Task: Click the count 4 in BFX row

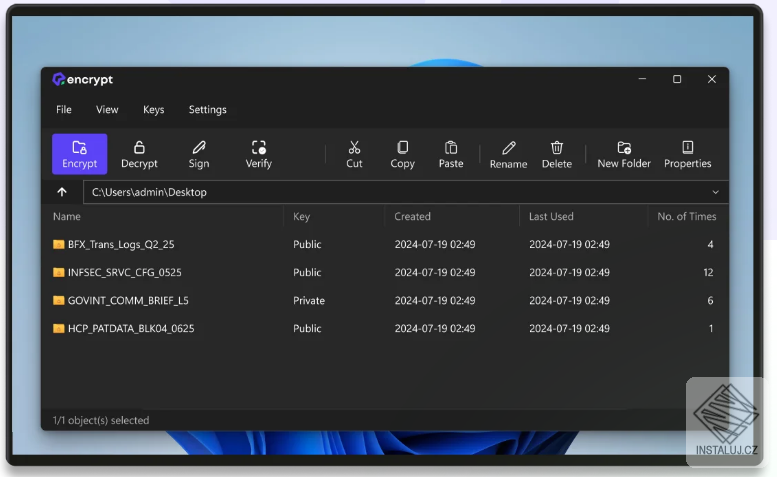Action: pyautogui.click(x=710, y=244)
